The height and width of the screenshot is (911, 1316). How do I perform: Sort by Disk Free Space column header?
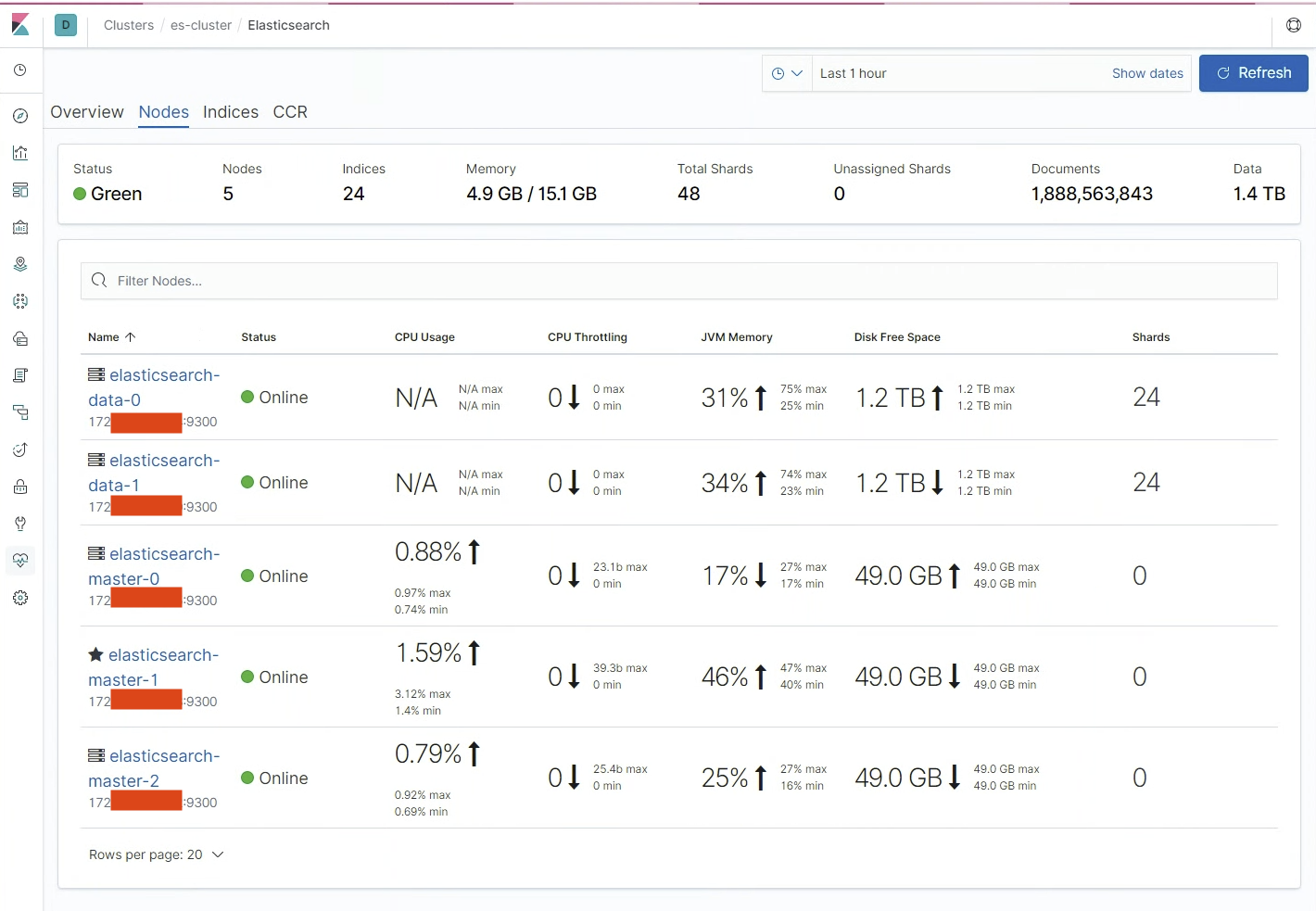click(x=897, y=337)
